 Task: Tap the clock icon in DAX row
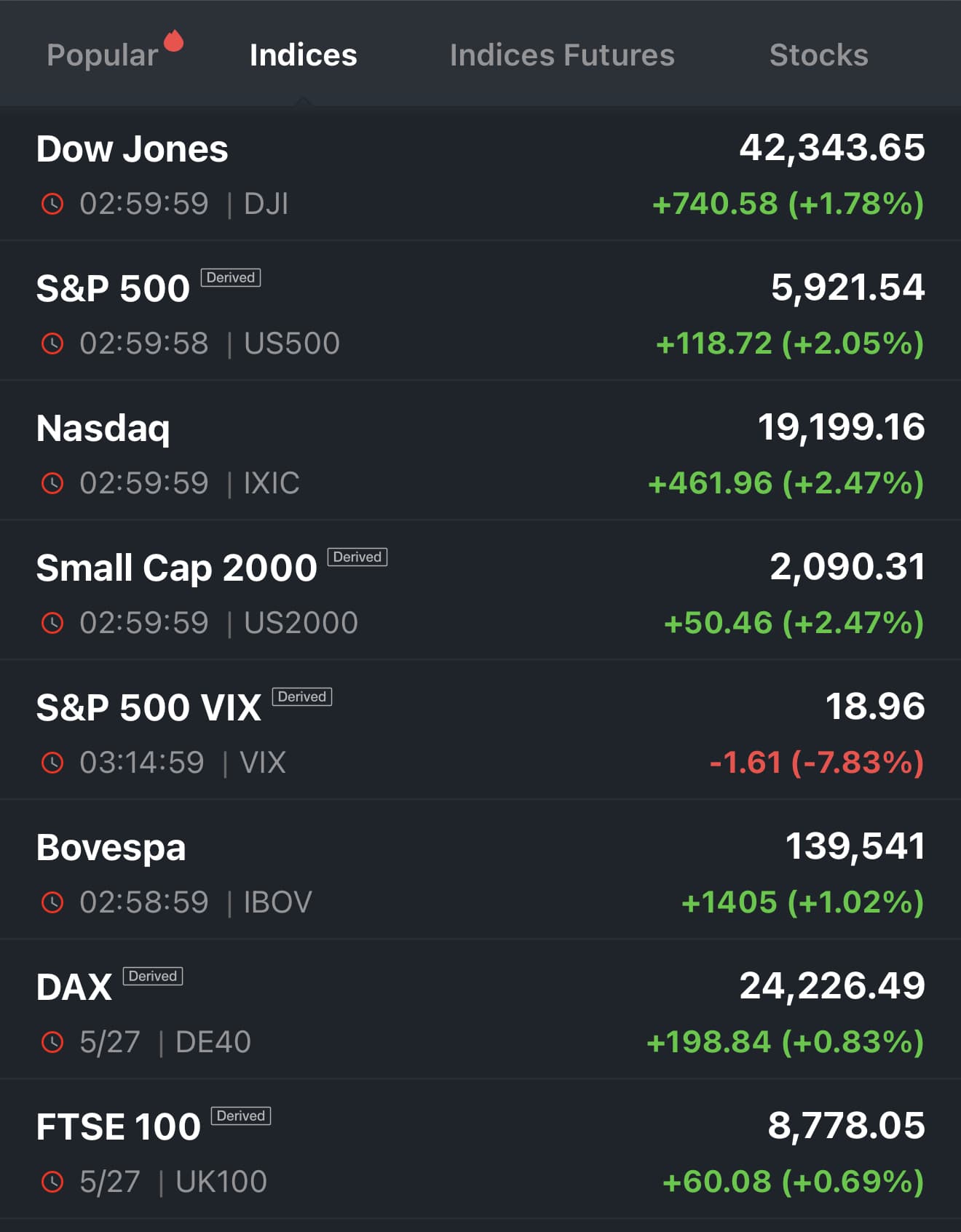coord(52,1042)
